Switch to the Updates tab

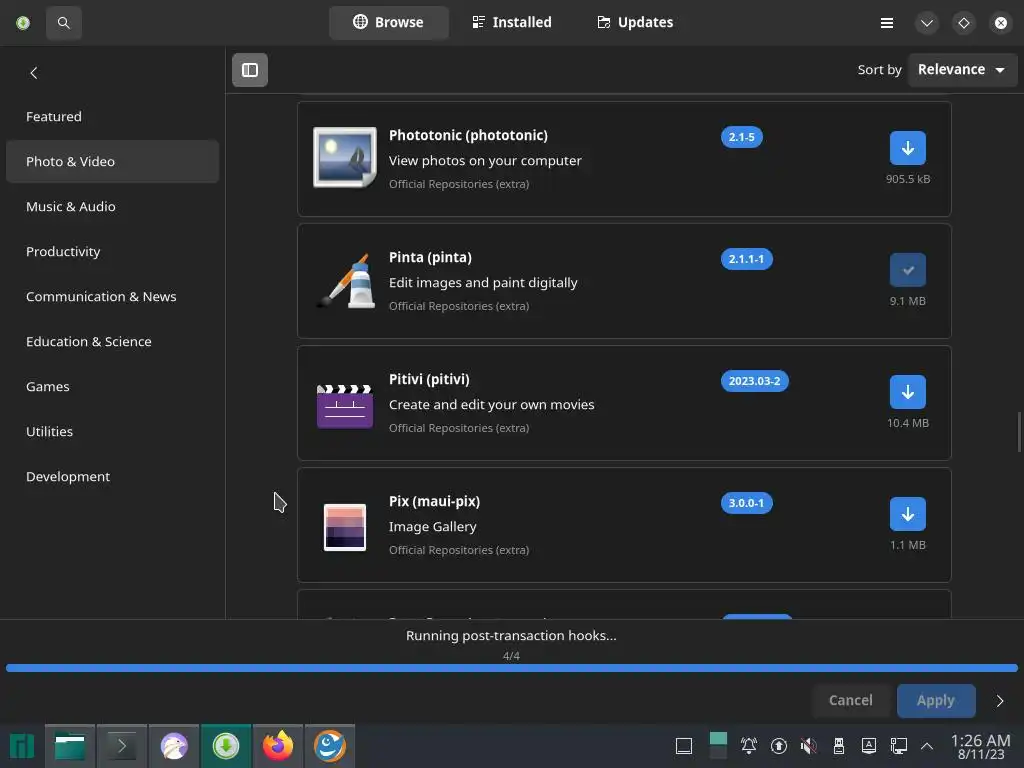635,22
